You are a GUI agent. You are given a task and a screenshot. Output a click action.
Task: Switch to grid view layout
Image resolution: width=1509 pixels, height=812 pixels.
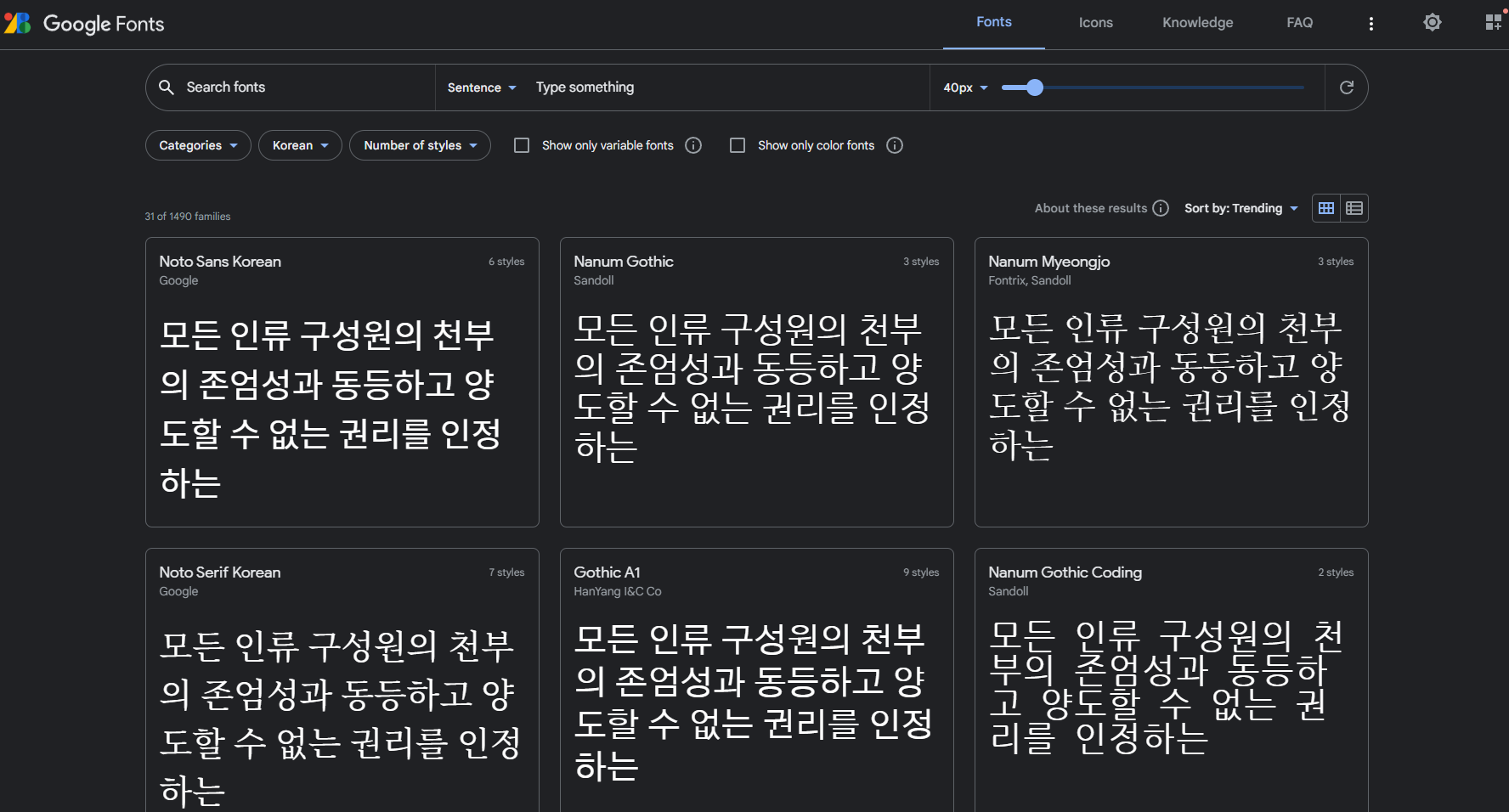pyautogui.click(x=1326, y=208)
